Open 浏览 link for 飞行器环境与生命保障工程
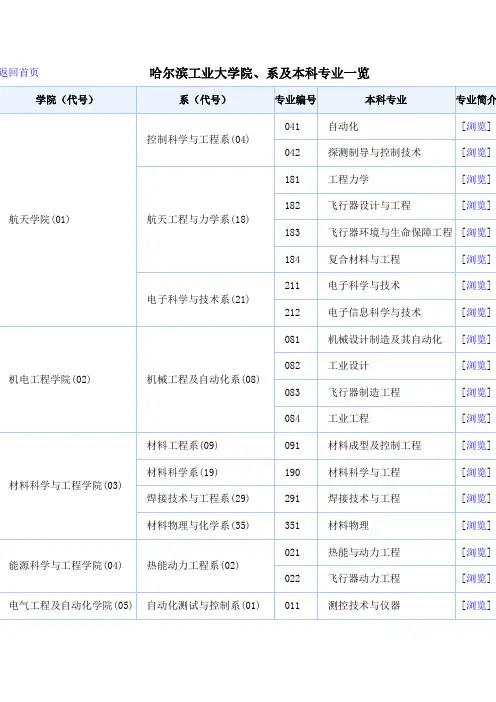The width and height of the screenshot is (496, 702). 476,233
